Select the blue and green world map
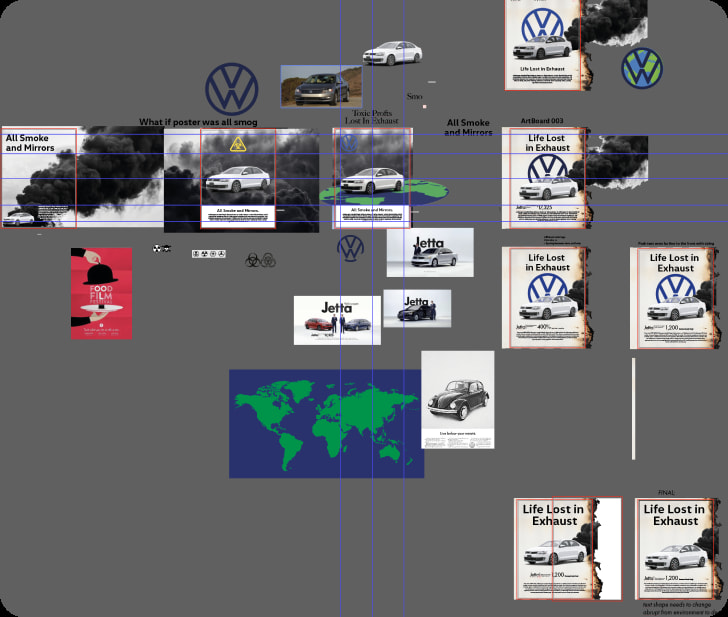The width and height of the screenshot is (728, 617). 326,424
